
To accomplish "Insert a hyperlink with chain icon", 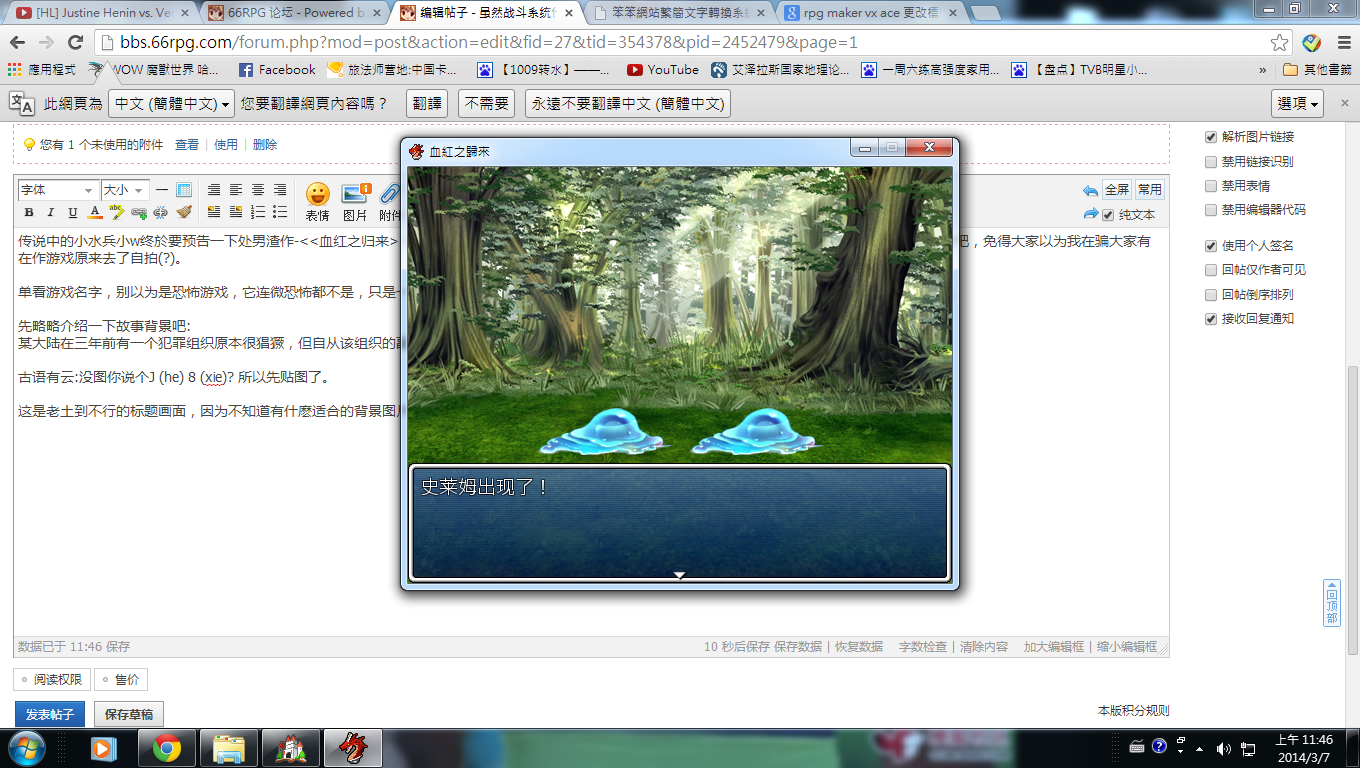I will point(139,212).
